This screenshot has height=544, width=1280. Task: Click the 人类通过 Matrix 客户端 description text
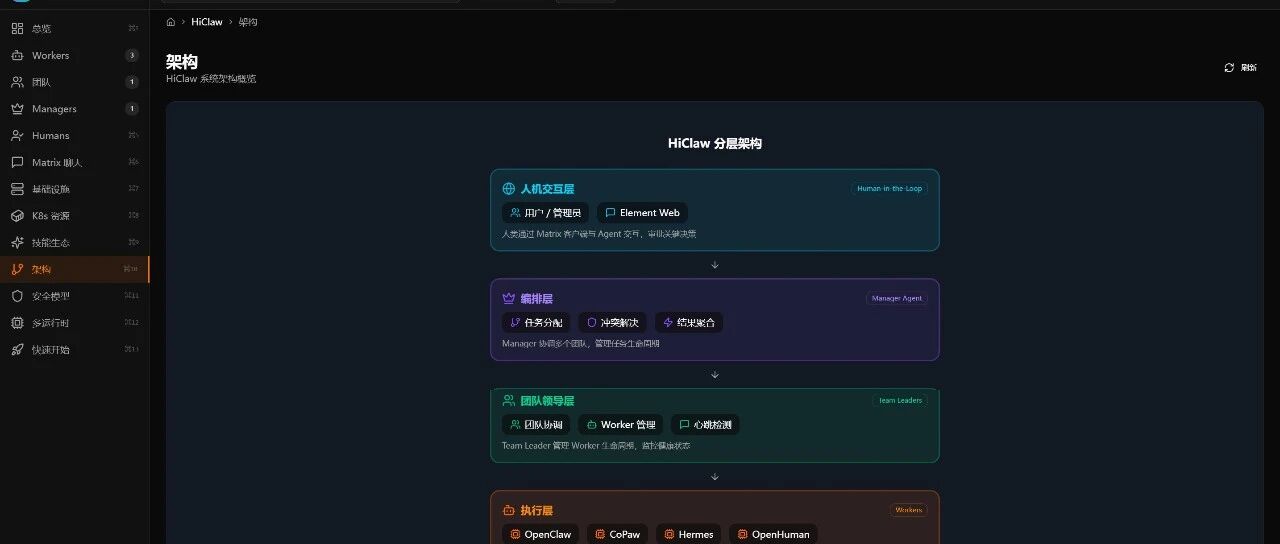click(x=599, y=234)
